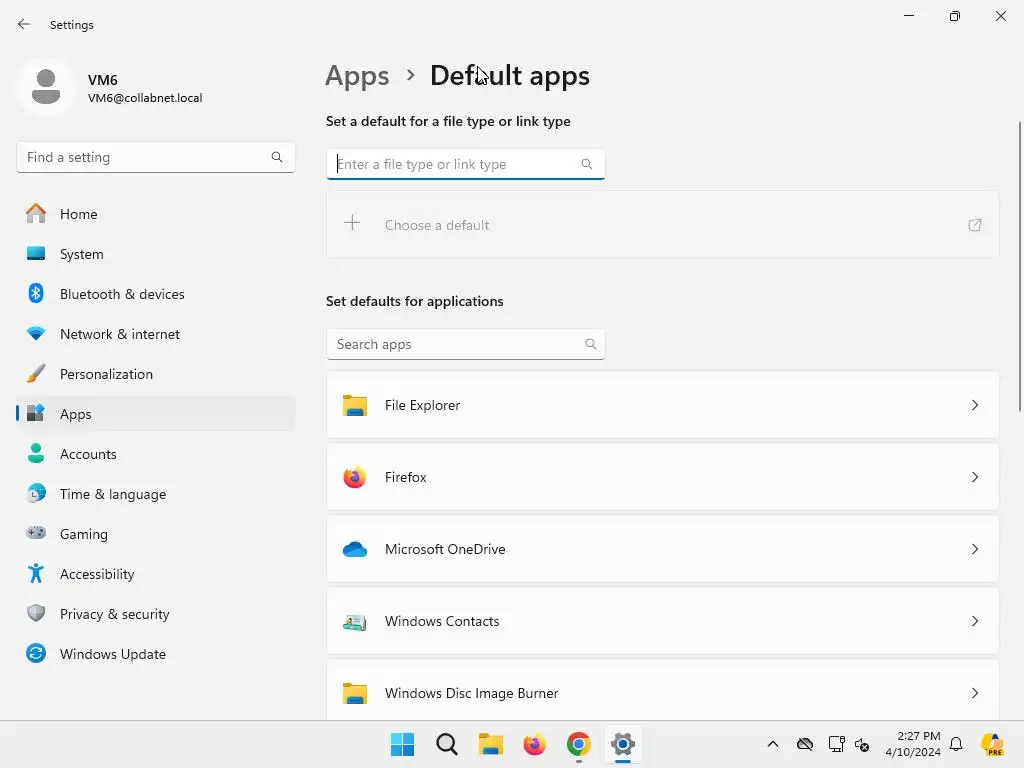Go back using the Settings back arrow
The height and width of the screenshot is (768, 1024).
click(24, 24)
